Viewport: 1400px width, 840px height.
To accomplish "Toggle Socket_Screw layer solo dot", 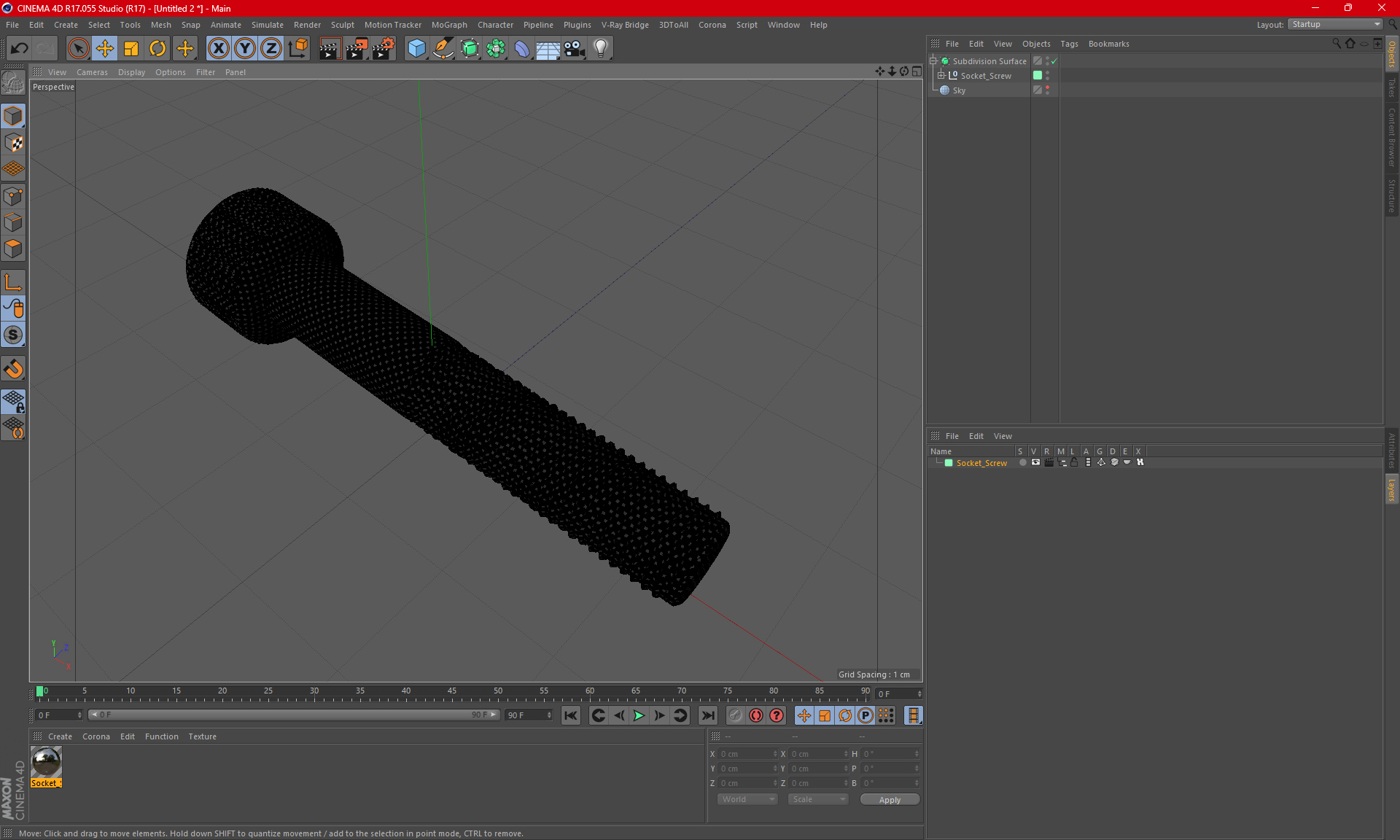I will click(x=1022, y=462).
